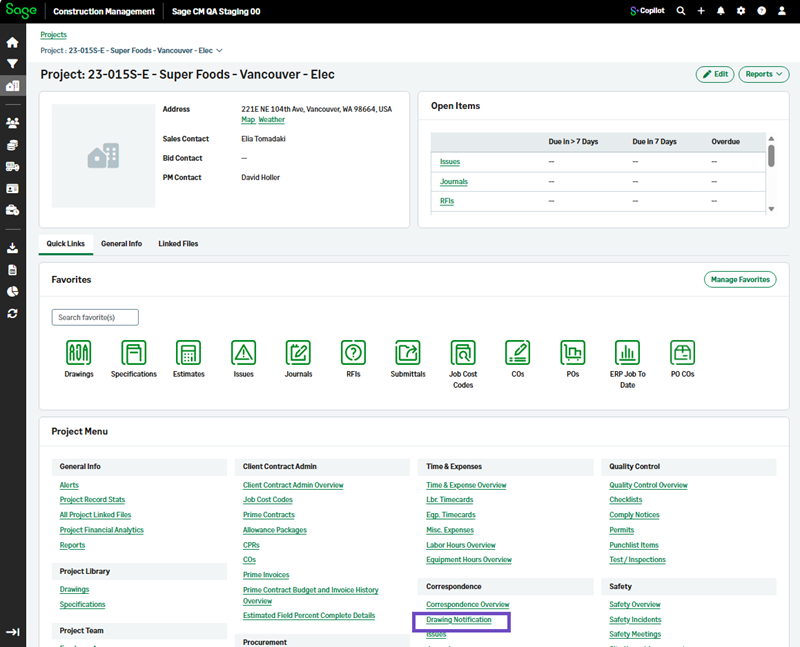Open the pie chart sidebar icon
The image size is (800, 647).
[x=12, y=291]
